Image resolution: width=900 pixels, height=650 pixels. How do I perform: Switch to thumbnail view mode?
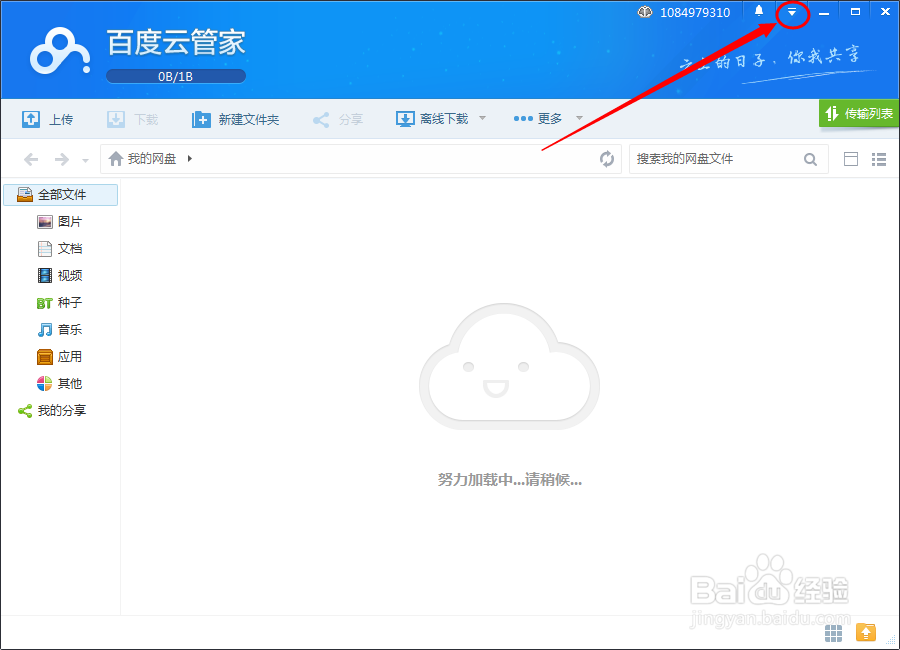click(x=851, y=159)
